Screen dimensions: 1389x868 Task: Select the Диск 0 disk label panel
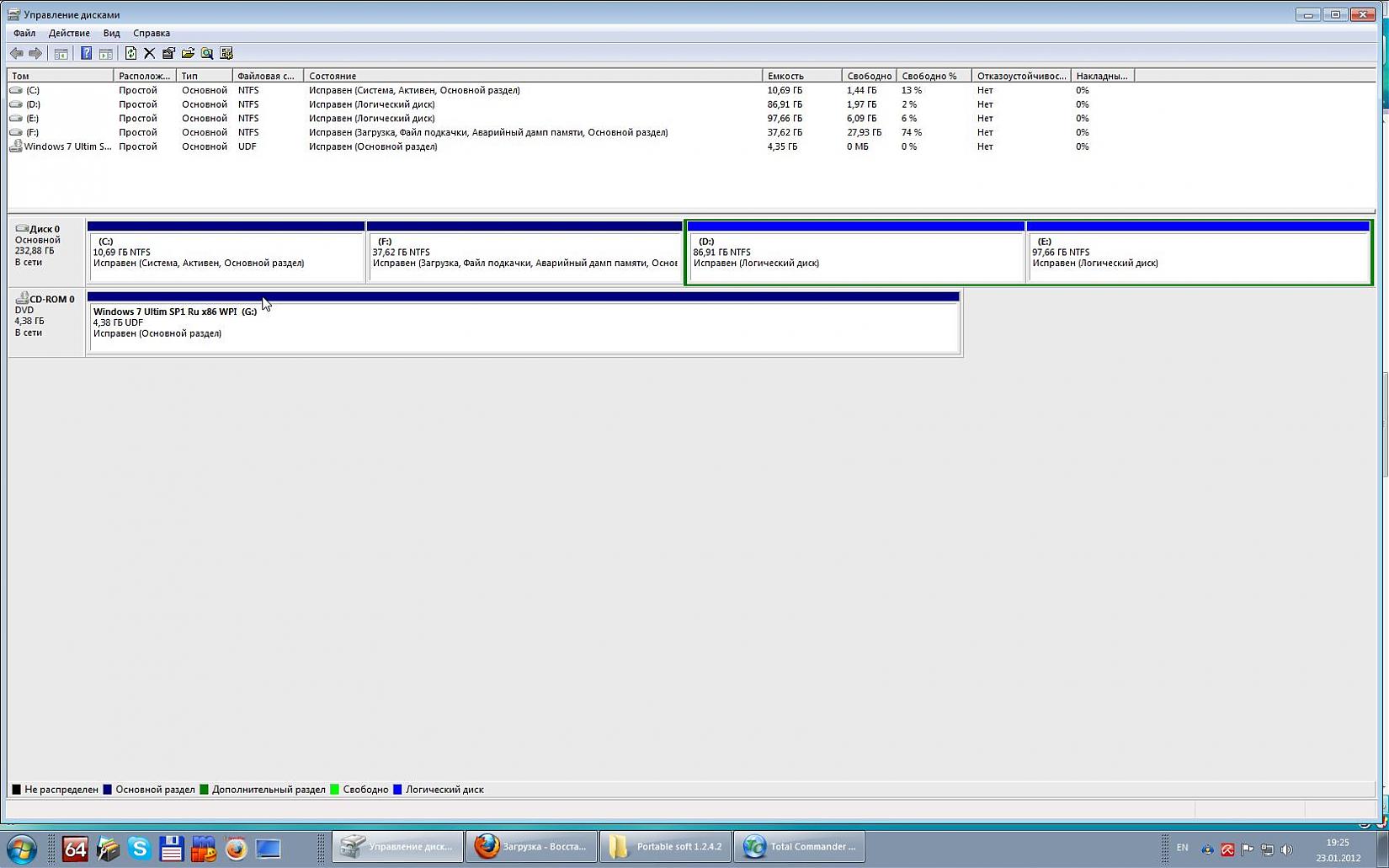point(46,251)
